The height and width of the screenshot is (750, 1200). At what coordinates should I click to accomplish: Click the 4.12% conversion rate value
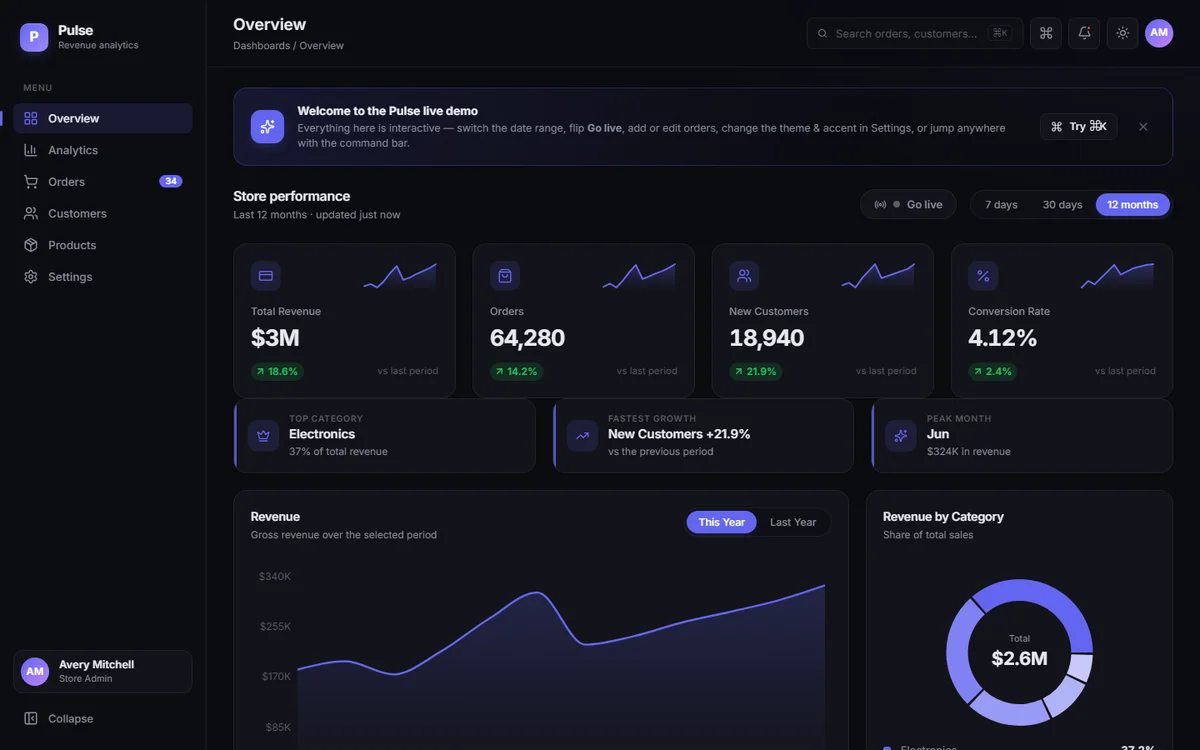[x=1002, y=338]
